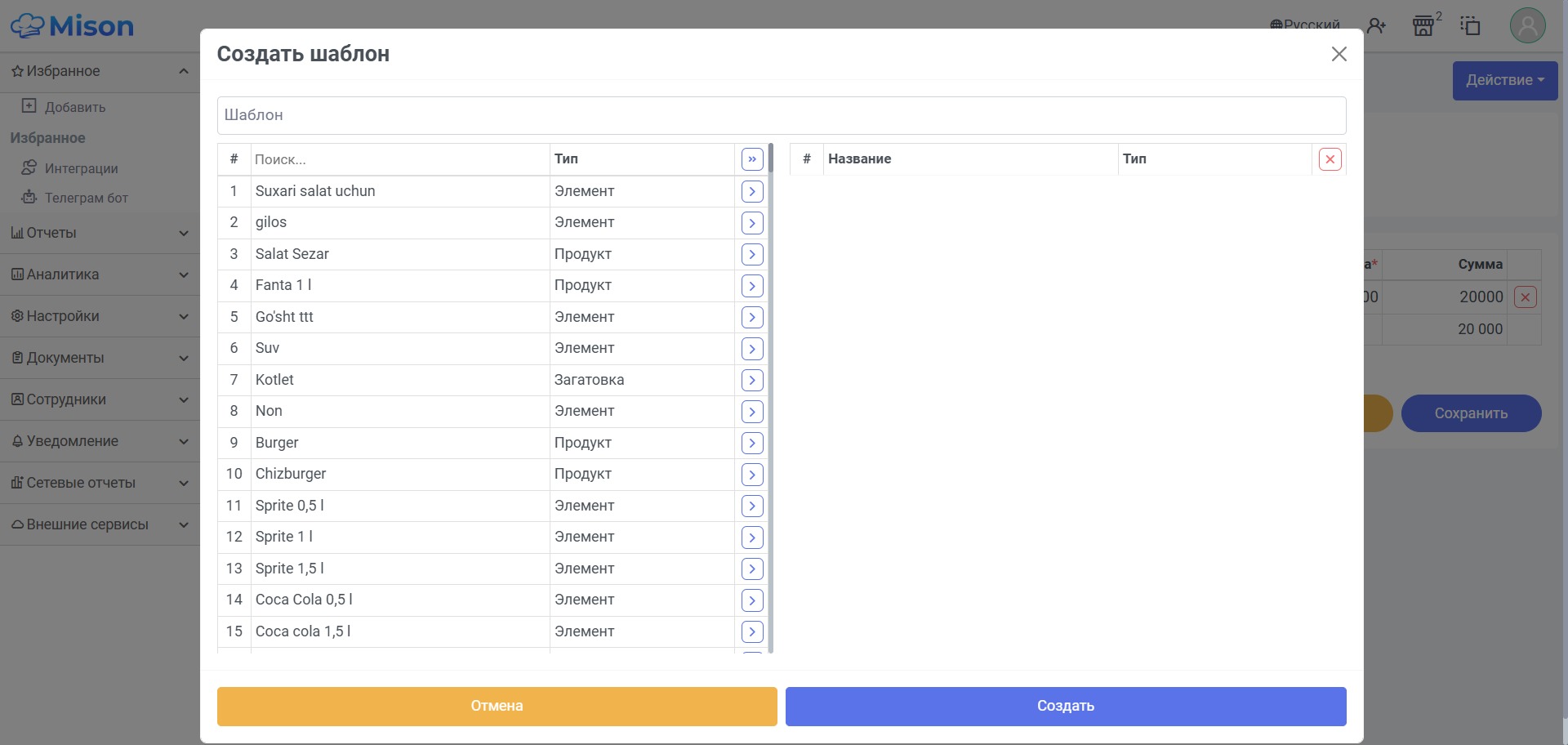
Task: Expand the Отчеты sidebar menu
Action: point(100,234)
